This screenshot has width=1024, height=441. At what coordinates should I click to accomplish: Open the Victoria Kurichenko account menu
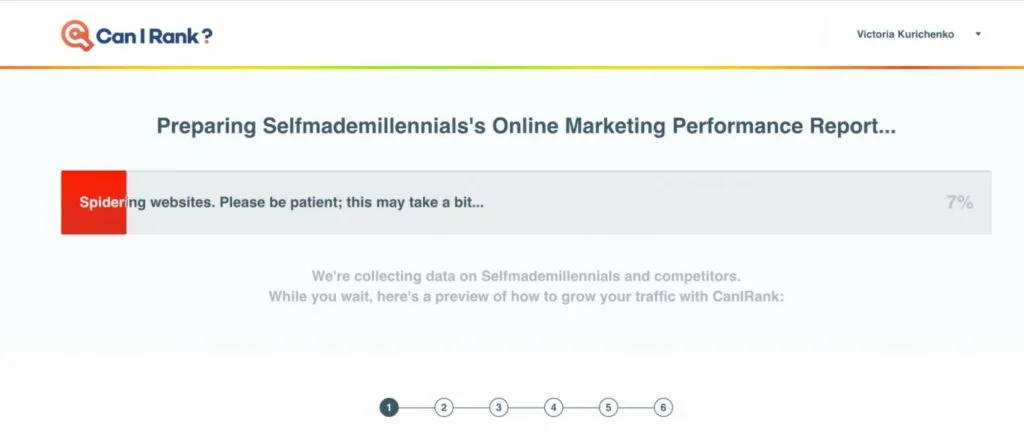[905, 34]
